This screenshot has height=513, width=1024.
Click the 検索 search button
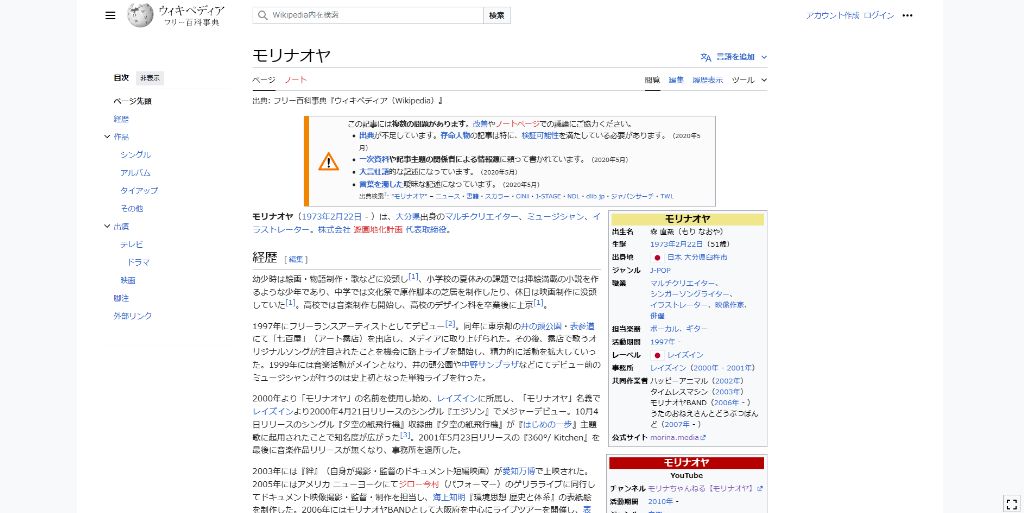click(497, 15)
